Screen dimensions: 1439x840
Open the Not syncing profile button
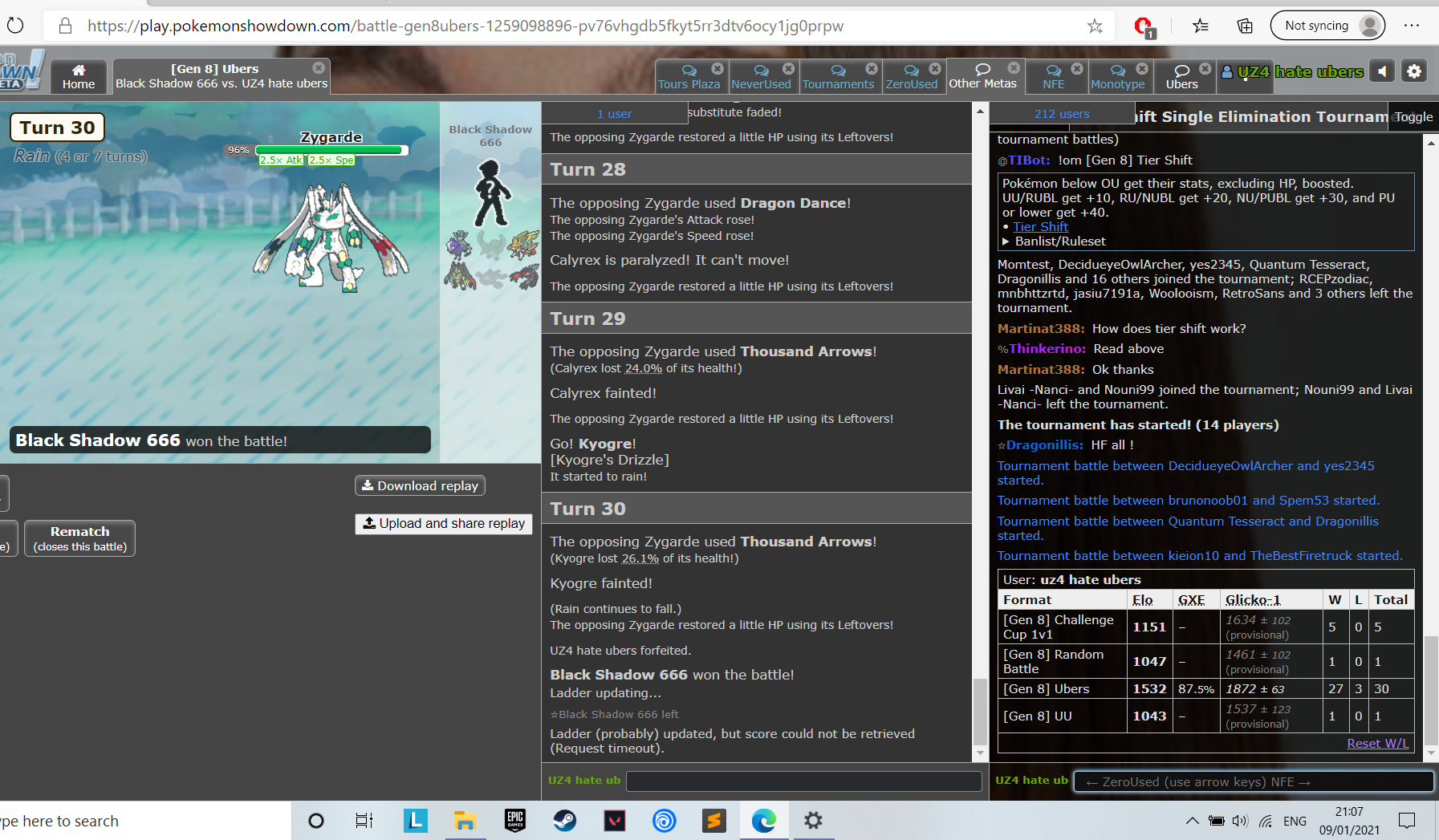pos(1328,26)
